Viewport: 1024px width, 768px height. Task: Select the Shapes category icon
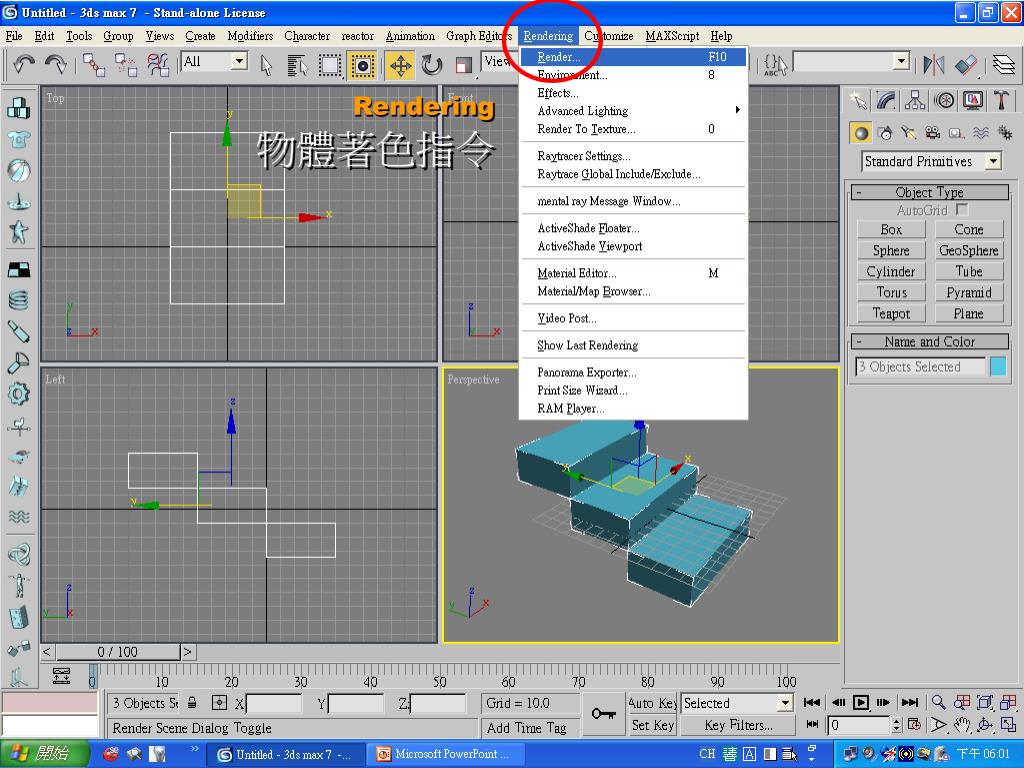[886, 133]
